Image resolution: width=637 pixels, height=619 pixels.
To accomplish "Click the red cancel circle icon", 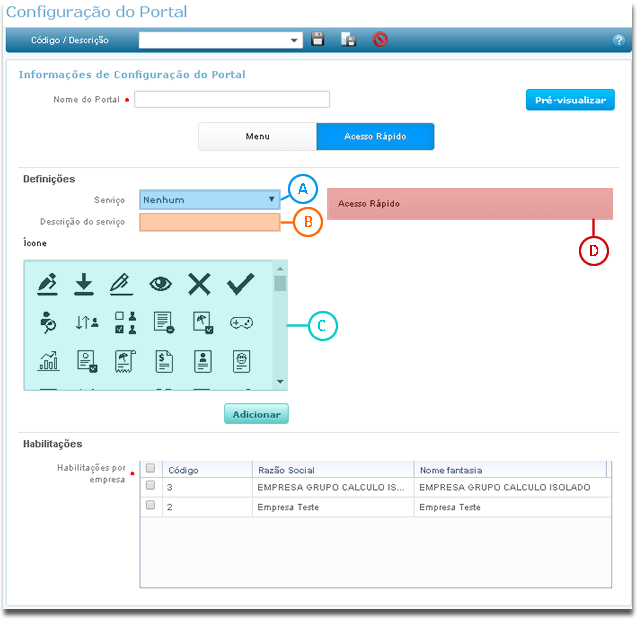I will tap(380, 40).
